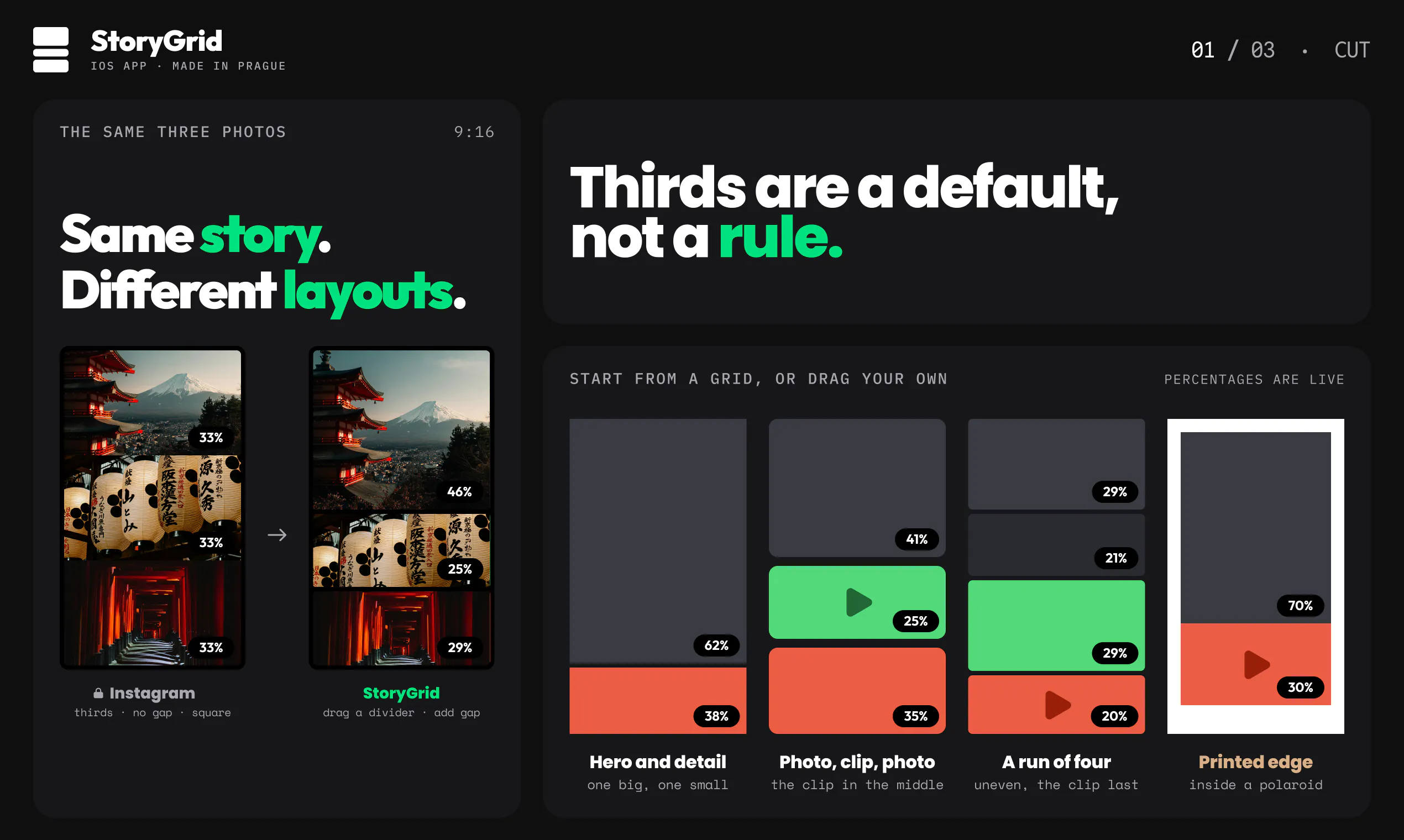The height and width of the screenshot is (840, 1404).
Task: Click the 70% gray block in Printed edge
Action: (x=1256, y=528)
